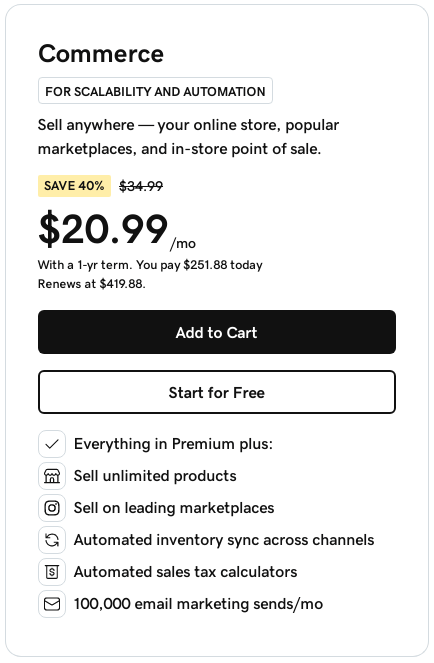Click the 100,000 email marketing sends text
Viewport: 434px width, 663px height.
pos(198,604)
